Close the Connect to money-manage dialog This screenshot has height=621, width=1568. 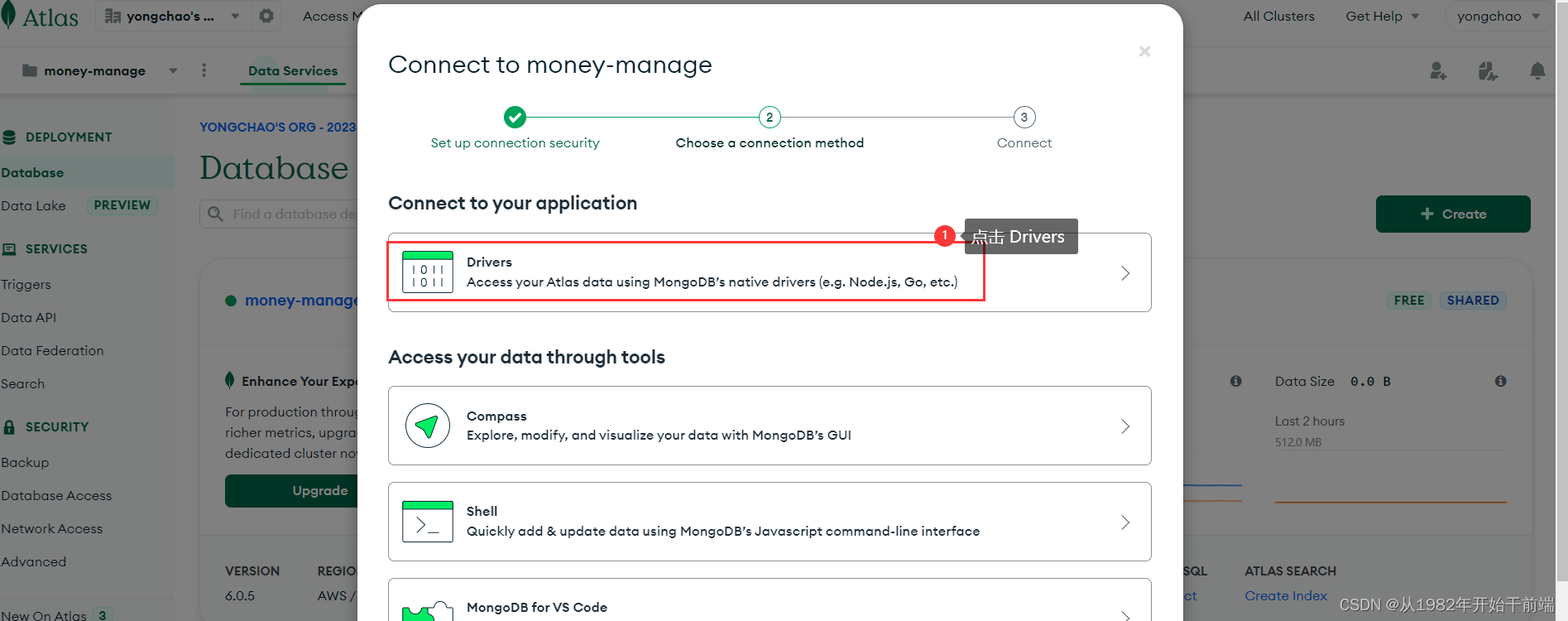pyautogui.click(x=1144, y=51)
